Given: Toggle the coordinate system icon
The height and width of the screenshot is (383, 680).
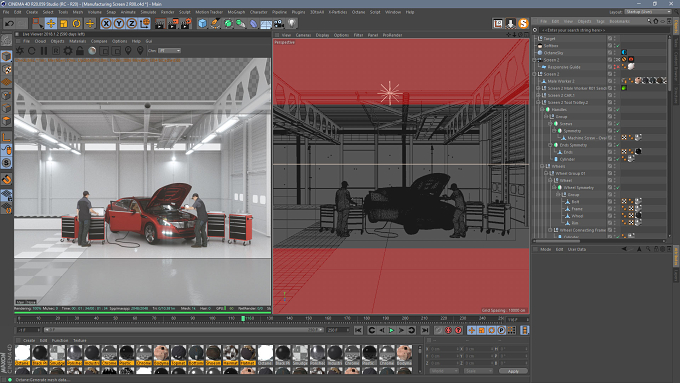Looking at the screenshot, I should [145, 23].
